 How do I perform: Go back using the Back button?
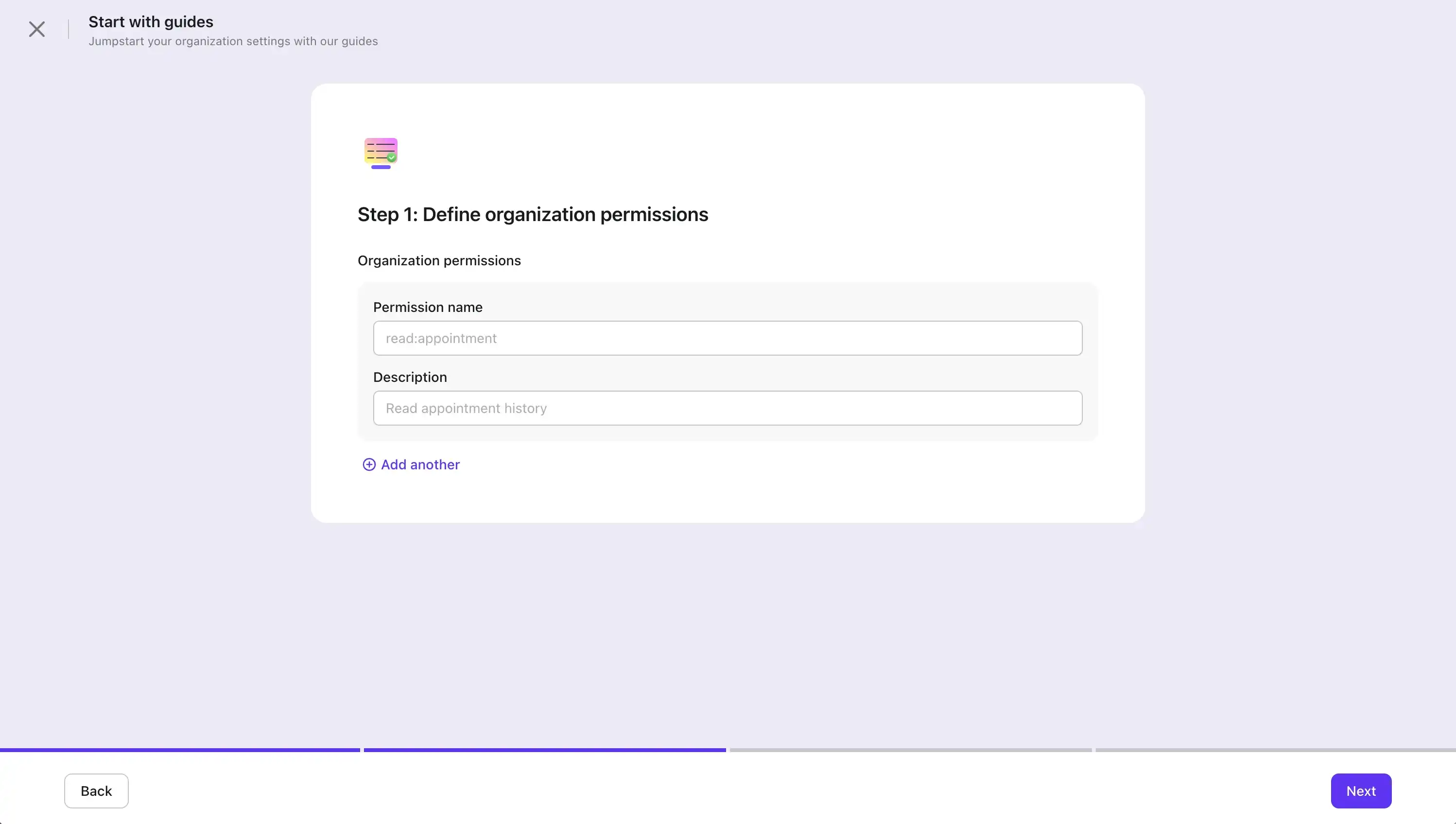click(x=96, y=790)
